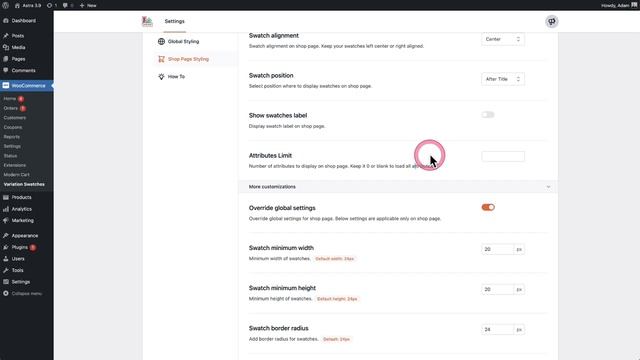Toggle Override global settings switch off

(x=488, y=207)
